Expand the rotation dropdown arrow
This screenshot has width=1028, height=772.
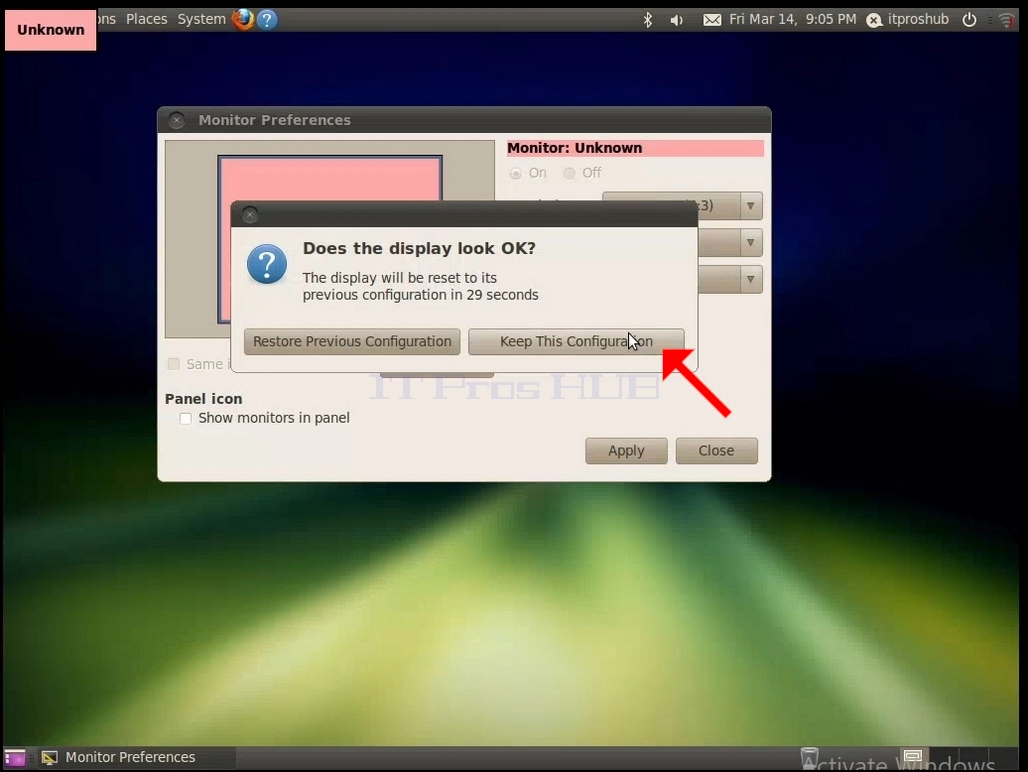pyautogui.click(x=751, y=279)
